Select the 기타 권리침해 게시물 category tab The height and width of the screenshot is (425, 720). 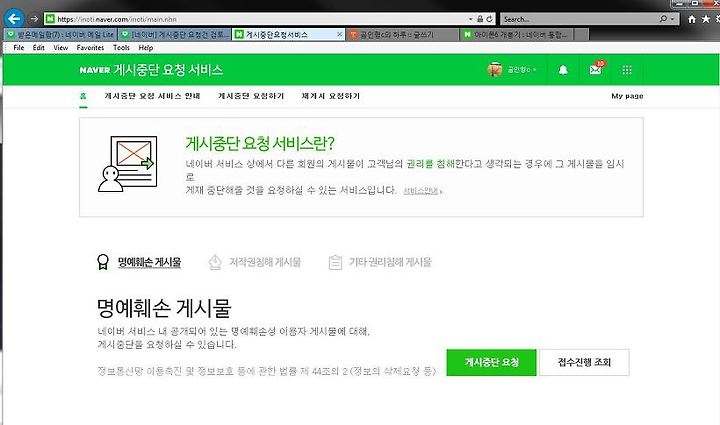390,263
